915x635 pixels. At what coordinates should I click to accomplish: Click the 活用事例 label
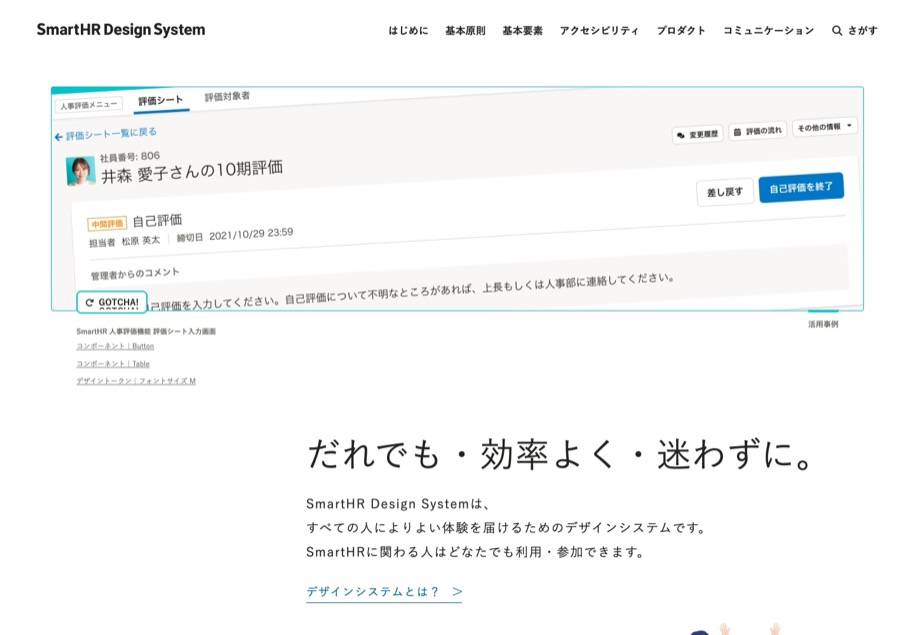click(x=823, y=324)
